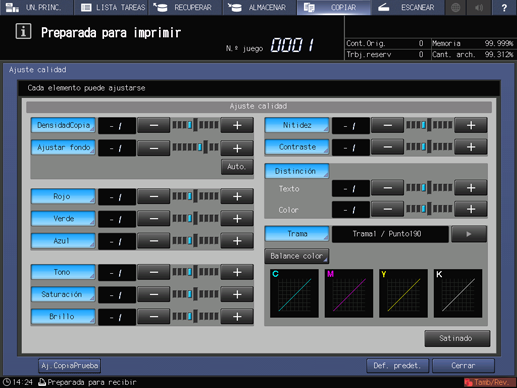
Task: Switch to the LISTA TAREAS tab
Action: point(113,7)
